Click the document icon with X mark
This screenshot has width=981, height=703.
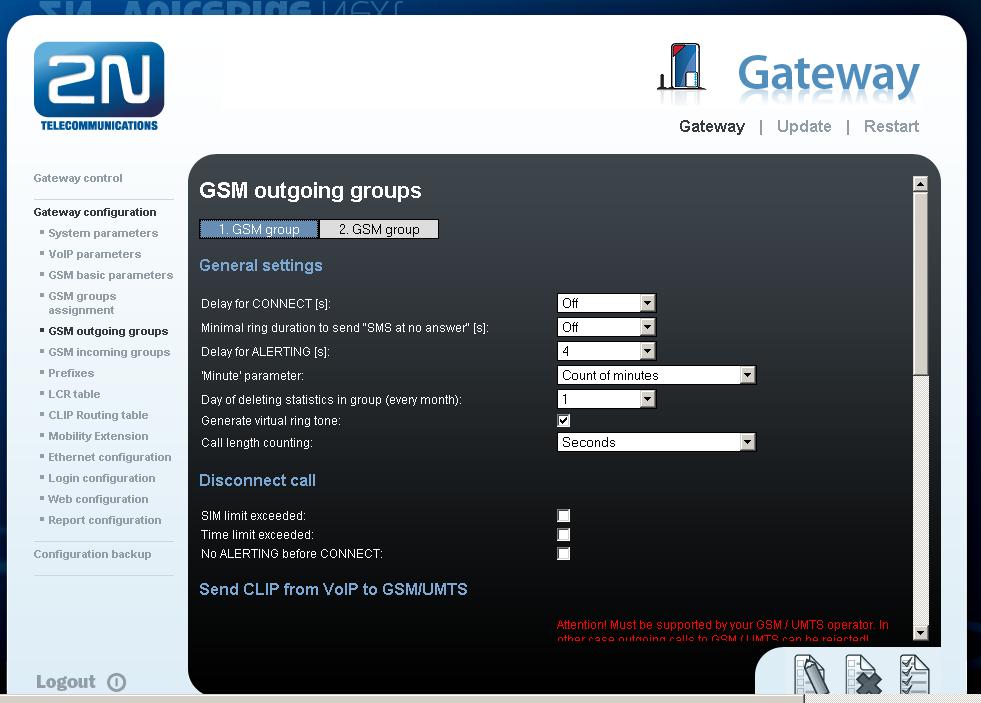click(862, 674)
